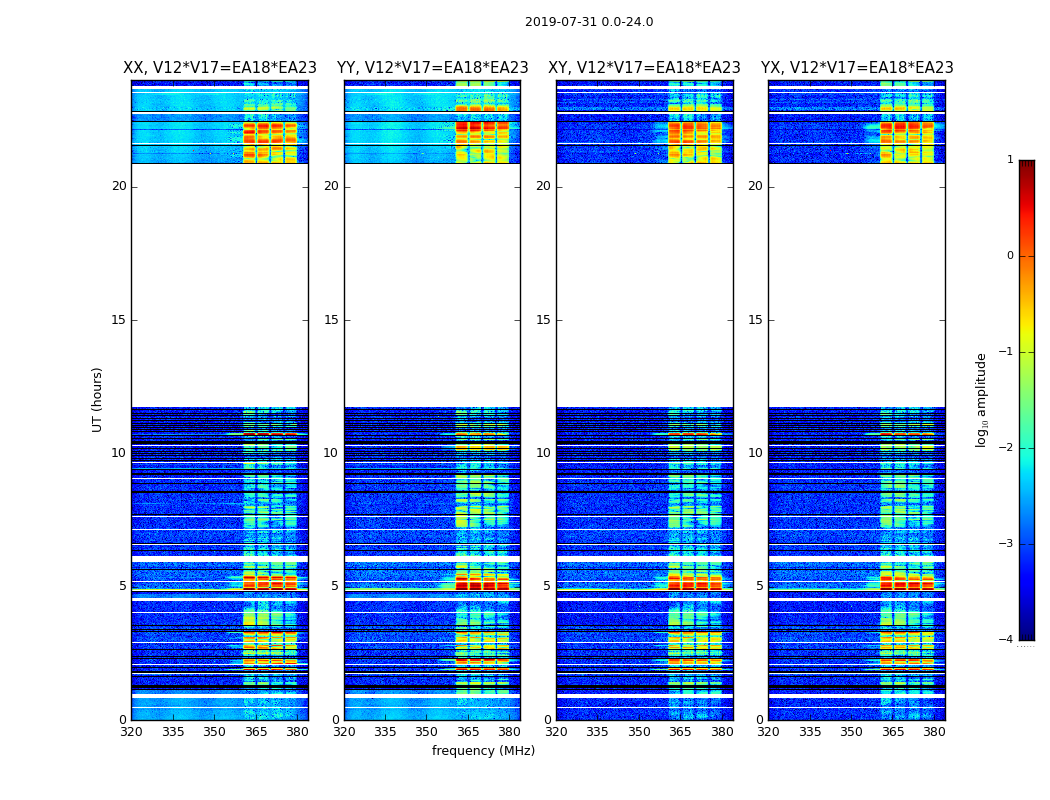
Task: Click the YX, V12*V17=EA18*EA23 panel title
Action: (x=857, y=68)
